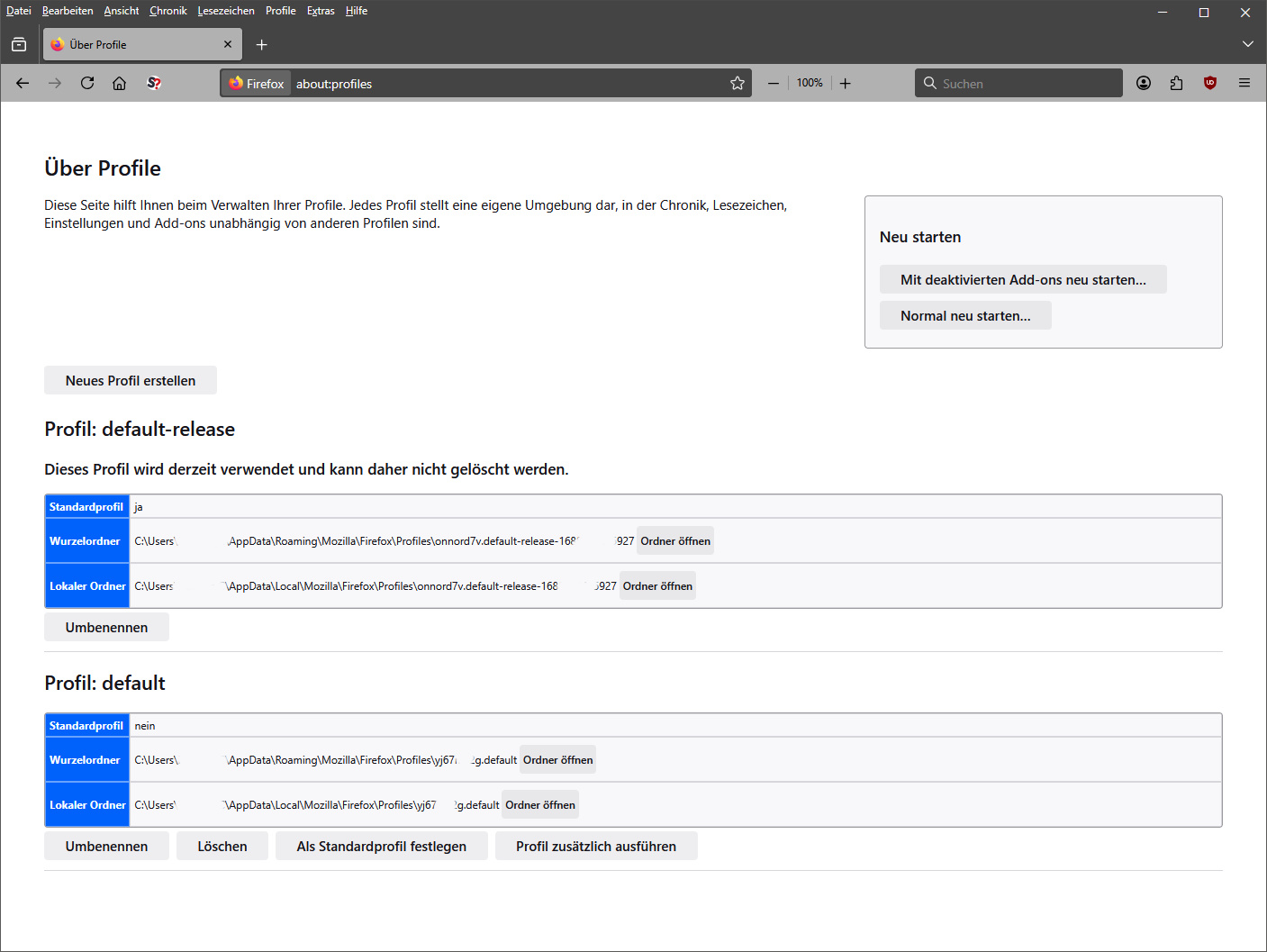
Task: Click the uBlock Origin shield icon
Action: click(x=1210, y=83)
